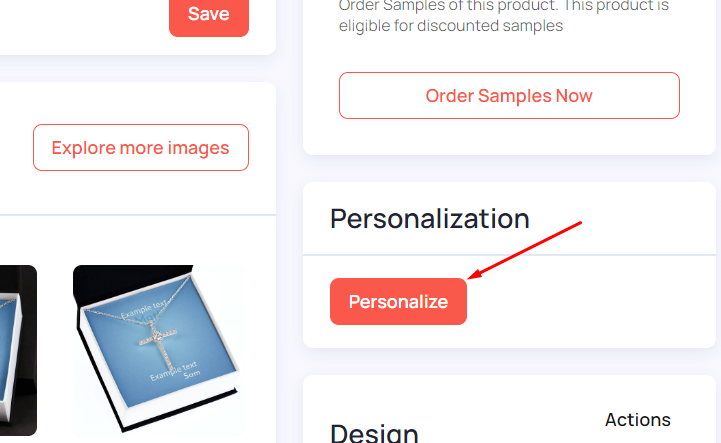Click the Design section heading
The image size is (721, 443).
pos(374,433)
